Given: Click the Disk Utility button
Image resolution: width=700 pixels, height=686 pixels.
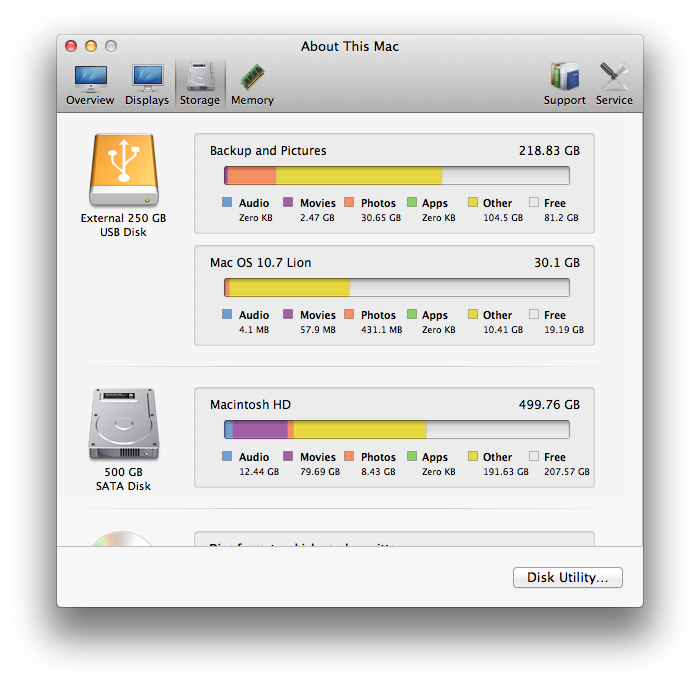Looking at the screenshot, I should 567,578.
